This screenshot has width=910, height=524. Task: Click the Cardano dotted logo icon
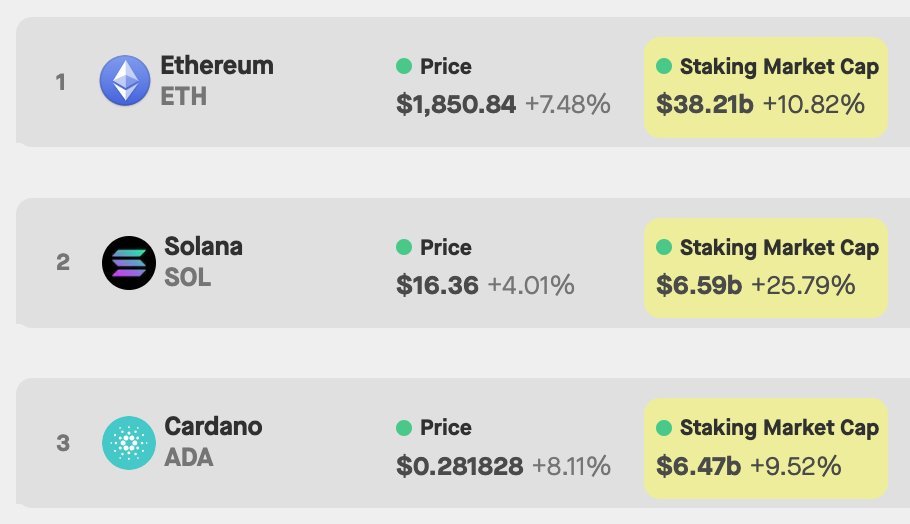coord(129,443)
